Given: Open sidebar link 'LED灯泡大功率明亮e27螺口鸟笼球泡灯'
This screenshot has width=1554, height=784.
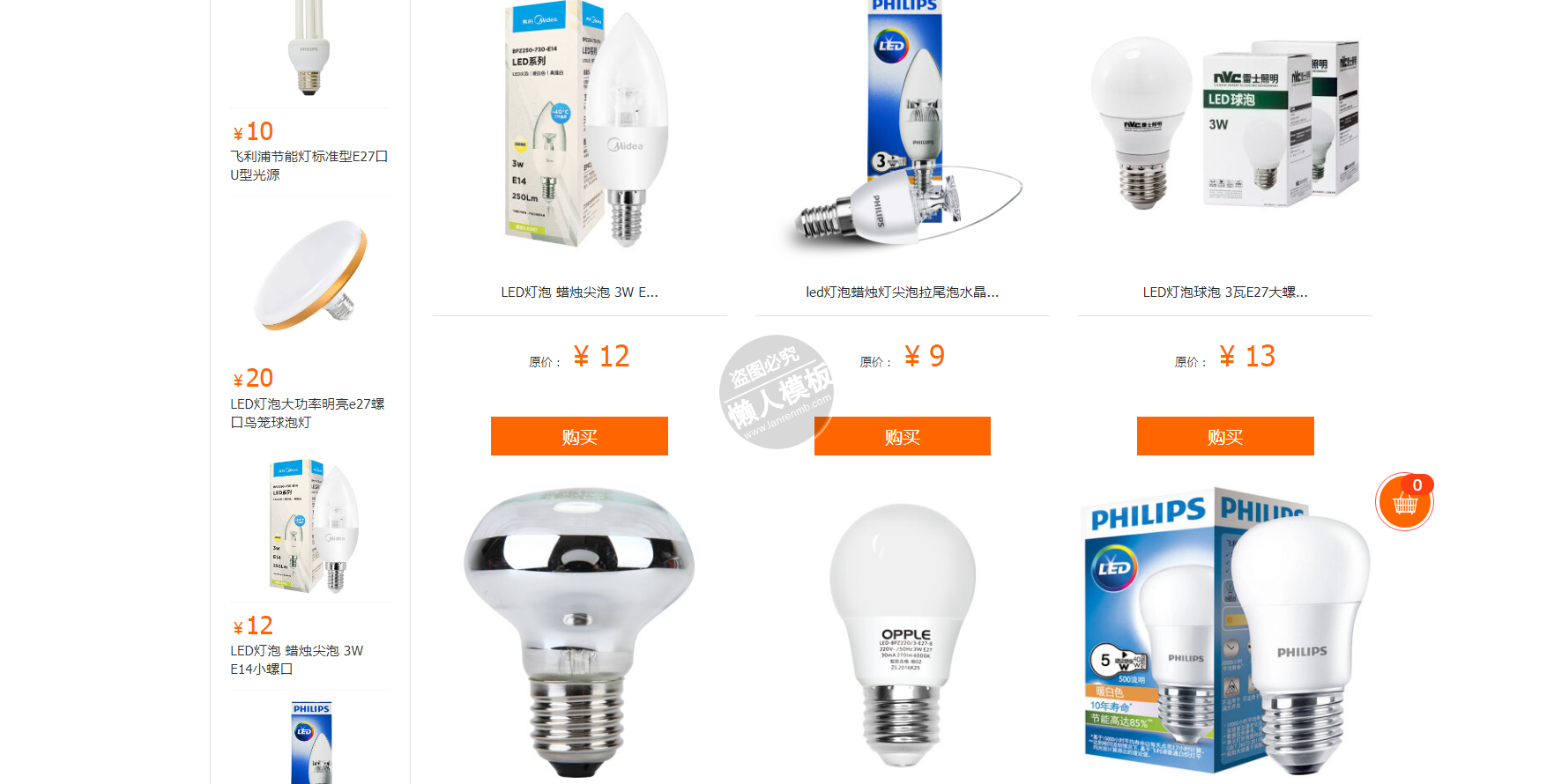Looking at the screenshot, I should click(308, 413).
